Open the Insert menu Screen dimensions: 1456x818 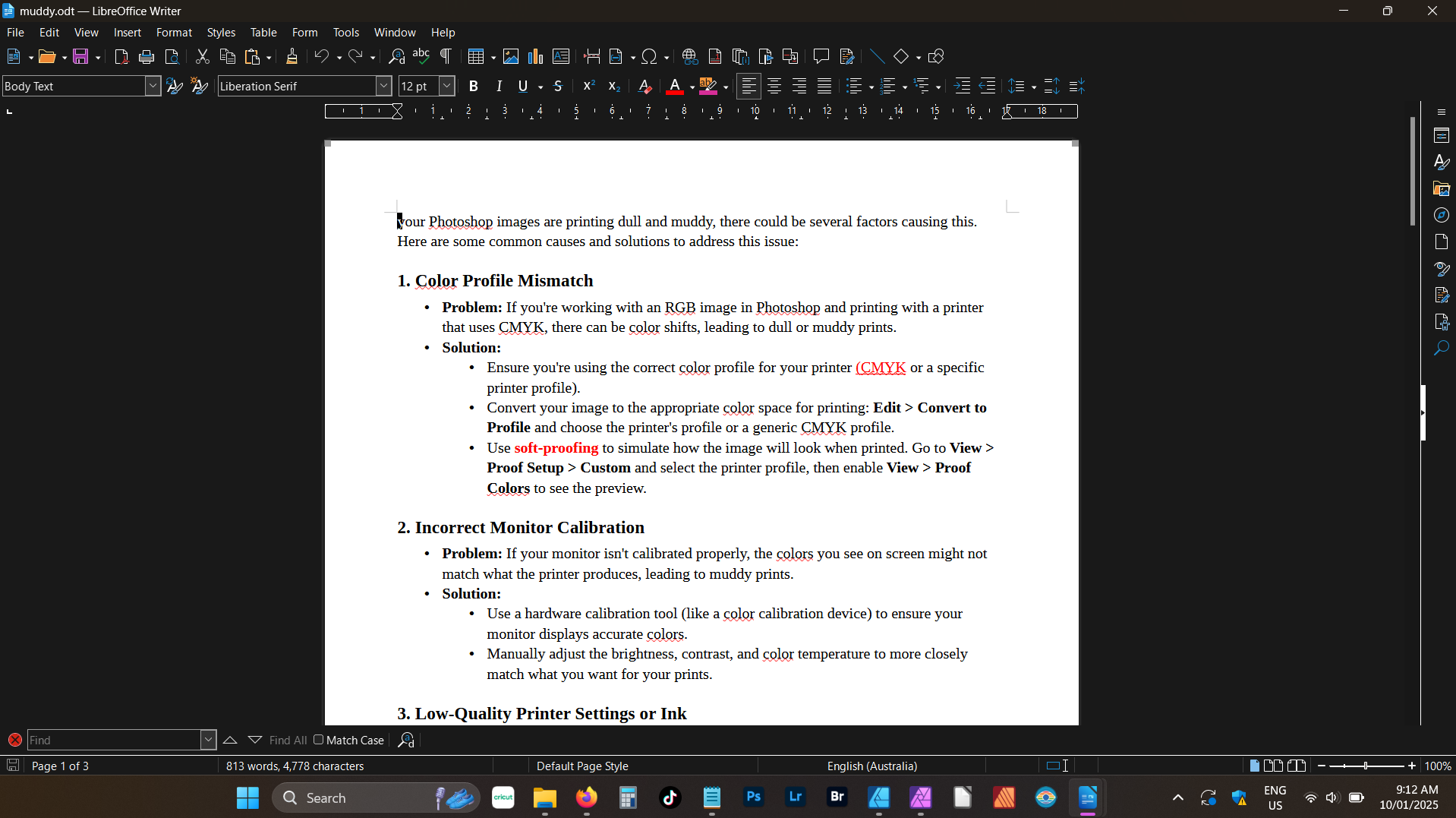[128, 33]
